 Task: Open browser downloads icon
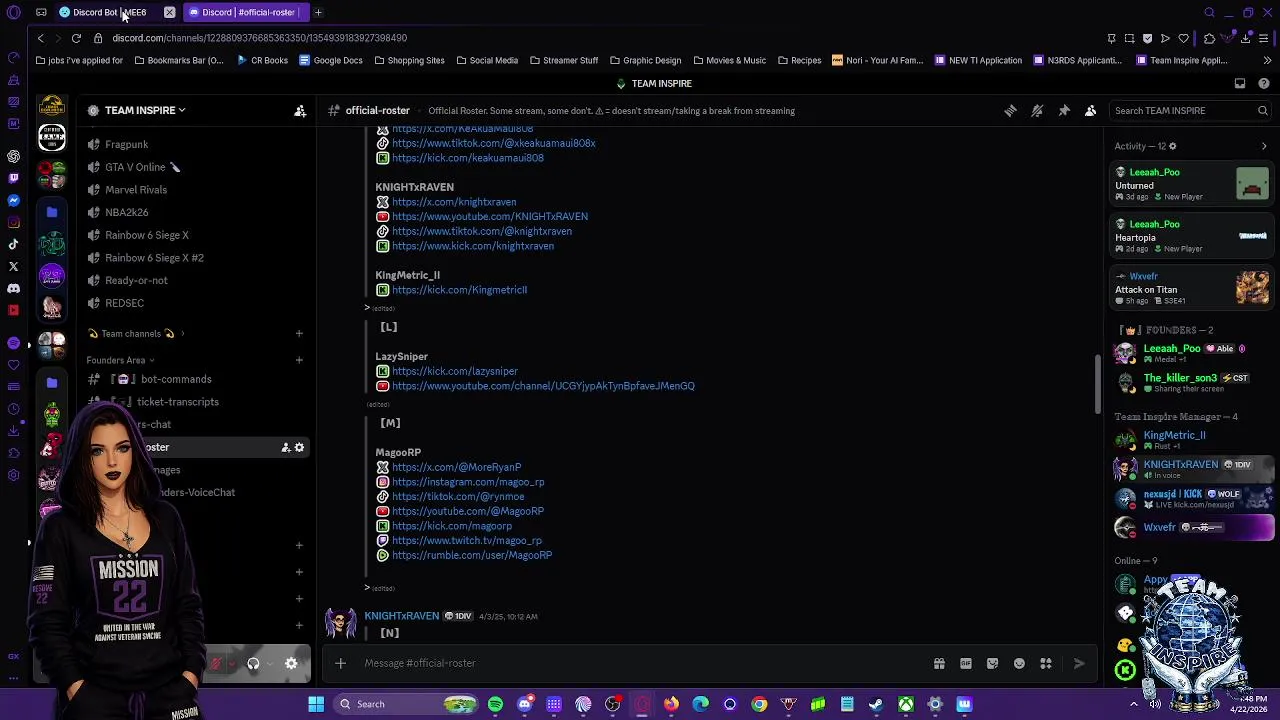(1246, 38)
